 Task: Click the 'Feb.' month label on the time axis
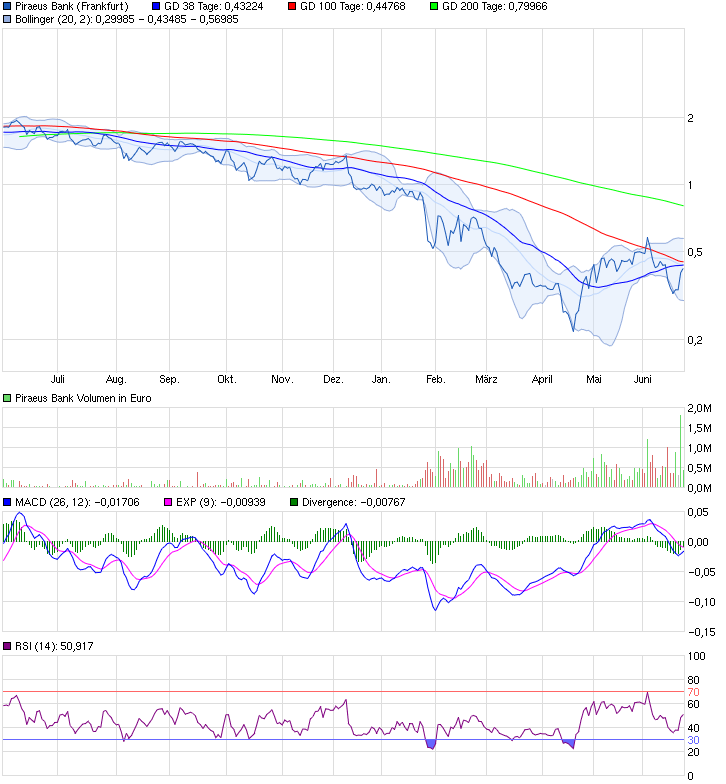(435, 380)
